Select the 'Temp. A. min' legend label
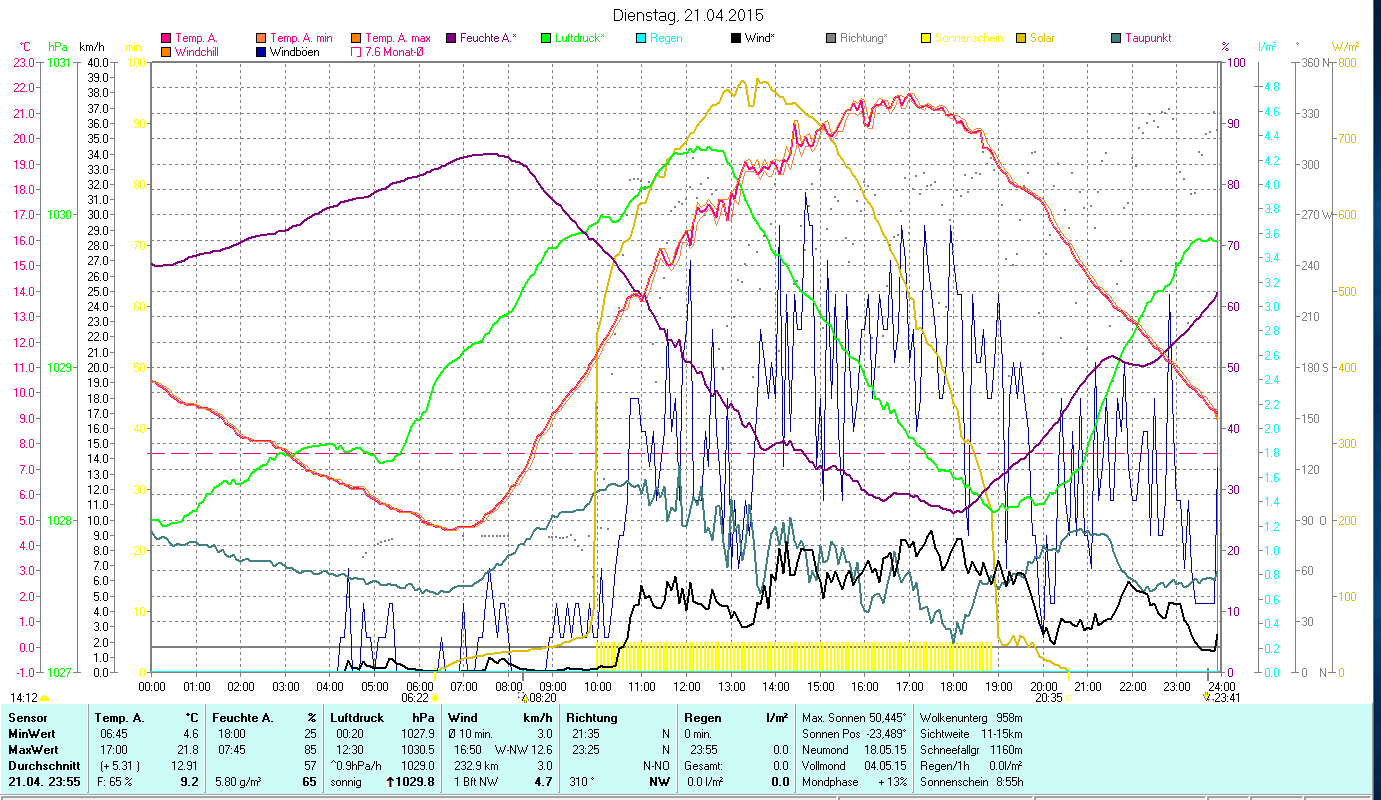 pos(303,38)
